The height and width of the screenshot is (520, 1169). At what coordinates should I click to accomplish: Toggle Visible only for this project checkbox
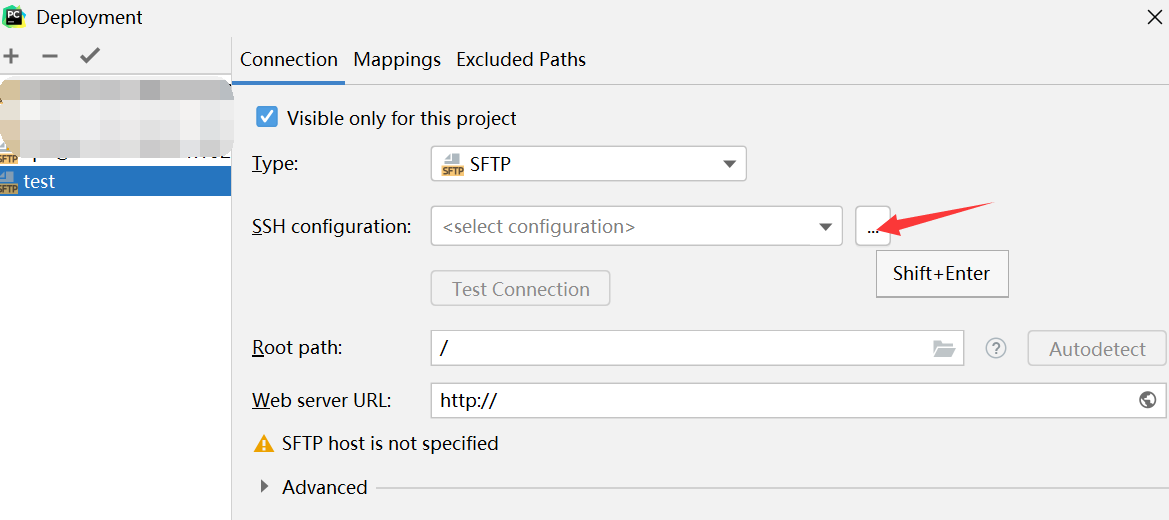click(x=267, y=117)
